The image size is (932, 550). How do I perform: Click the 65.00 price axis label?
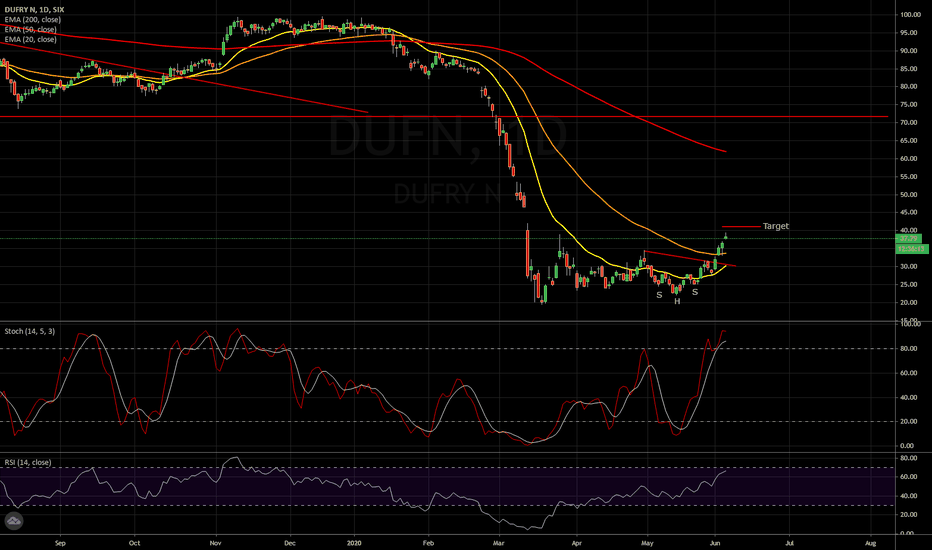[909, 141]
